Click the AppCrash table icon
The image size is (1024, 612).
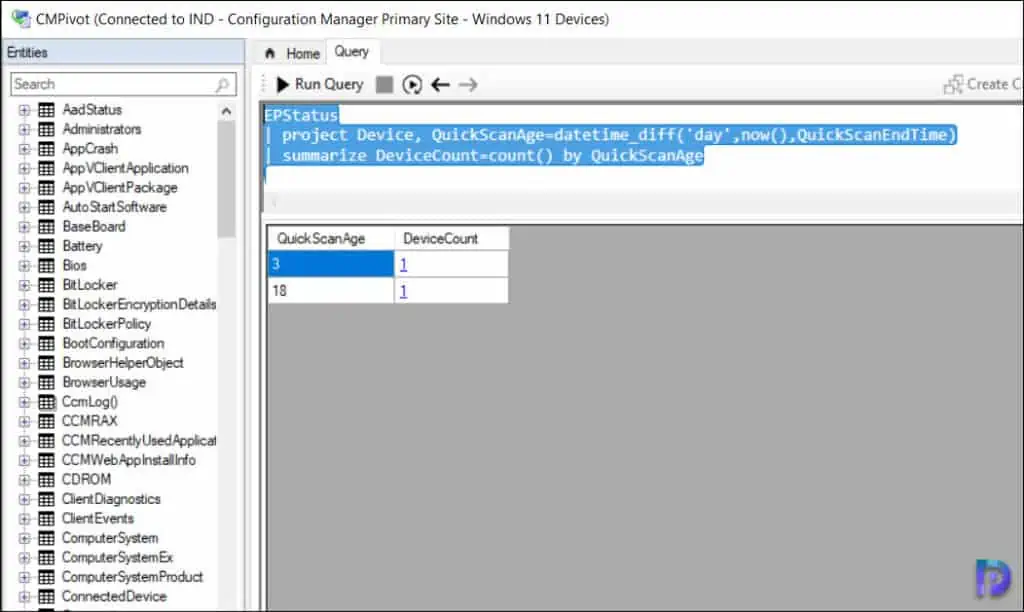(x=46, y=149)
